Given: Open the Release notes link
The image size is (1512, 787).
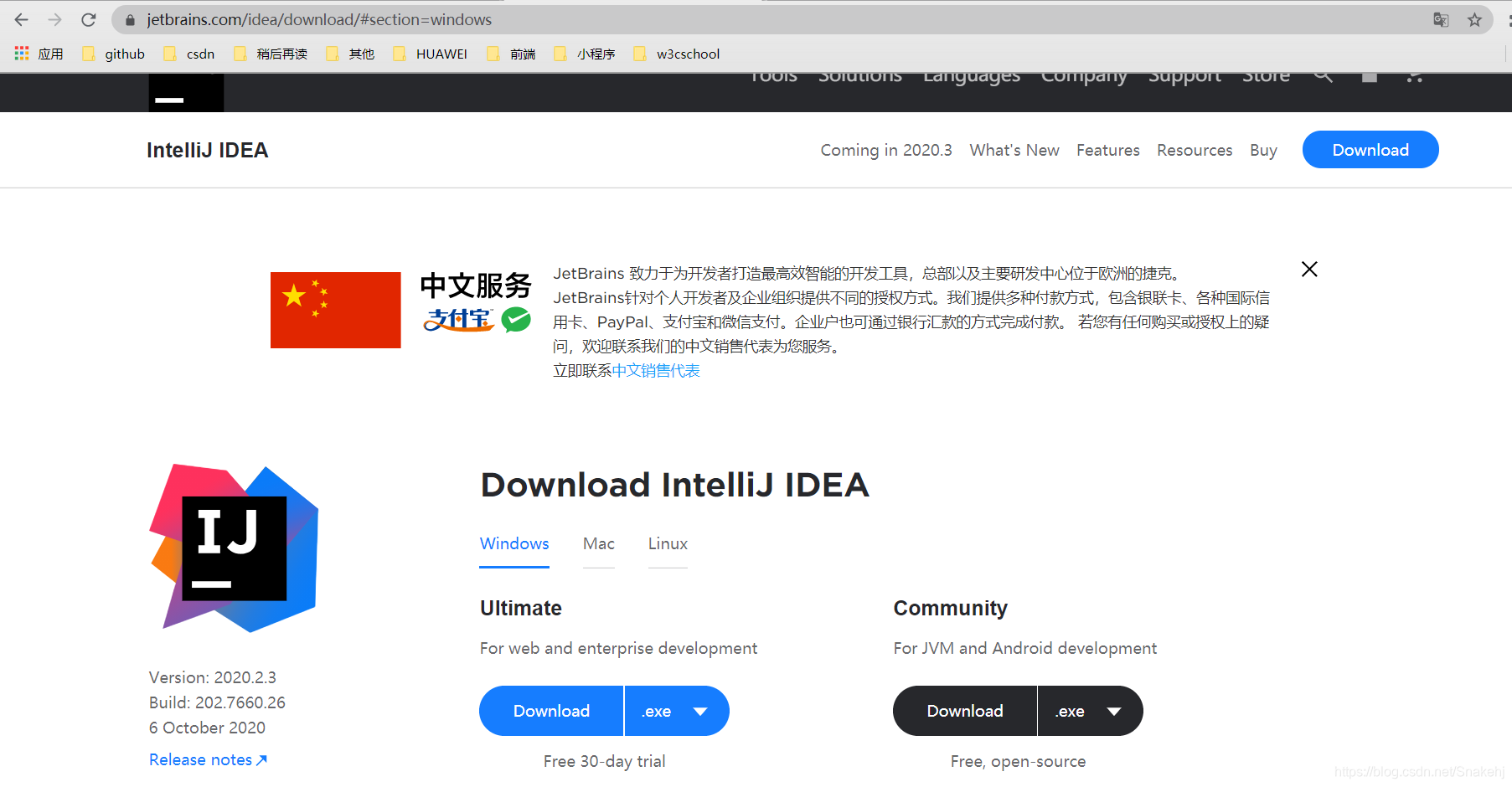Looking at the screenshot, I should [208, 759].
